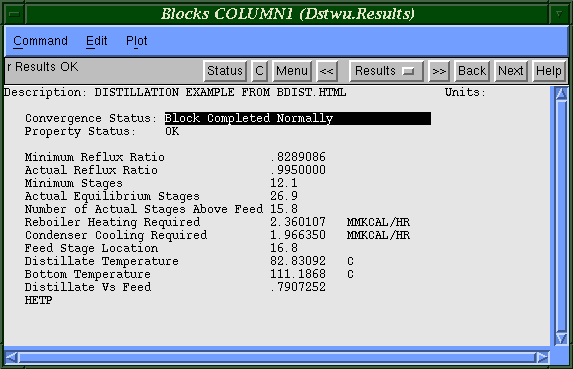573x369 pixels.
Task: Click the vertical scrollbar down arrow
Action: [561, 338]
